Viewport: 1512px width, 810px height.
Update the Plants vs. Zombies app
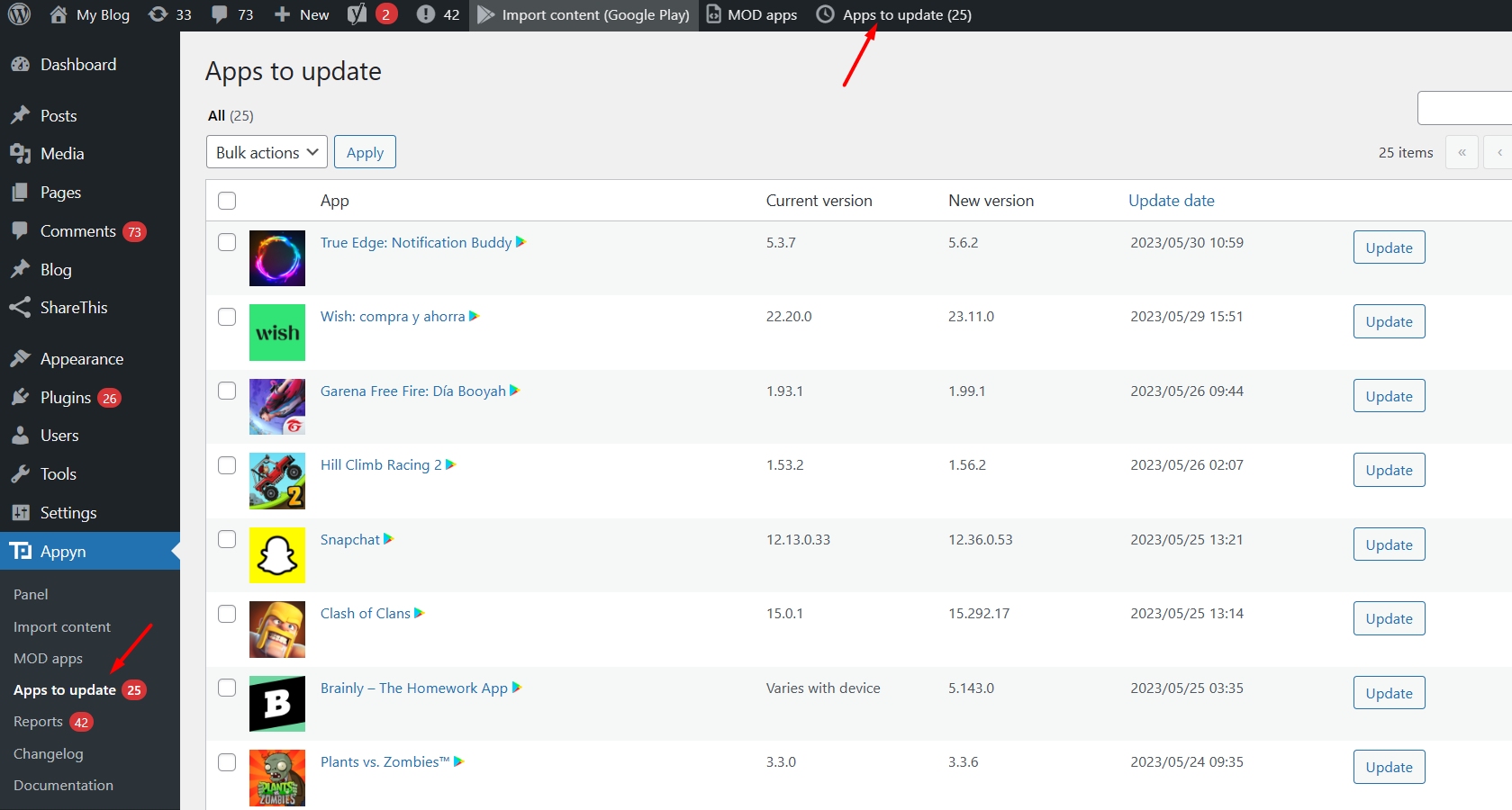point(1389,767)
